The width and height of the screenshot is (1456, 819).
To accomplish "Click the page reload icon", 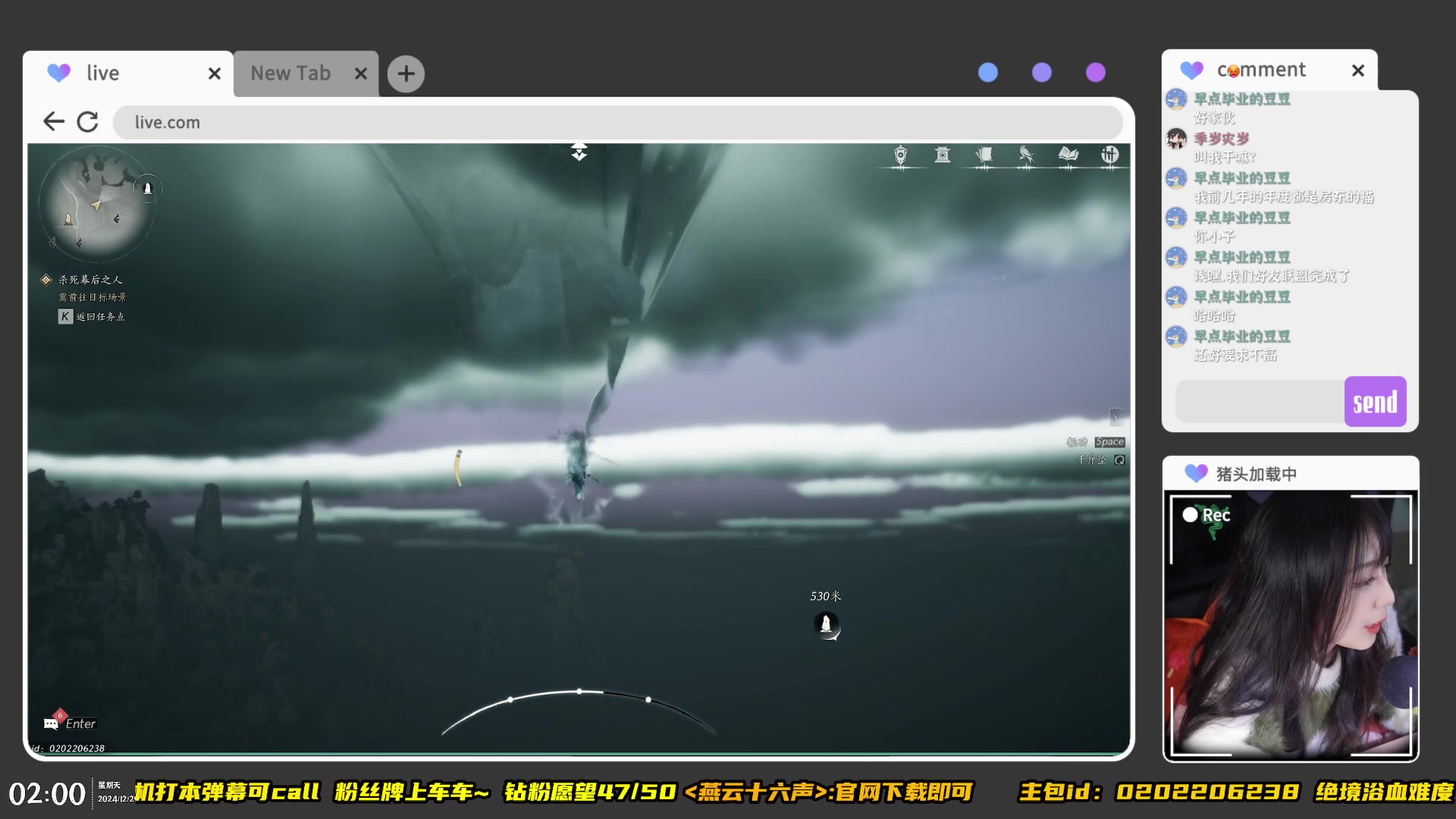I will pos(88,121).
